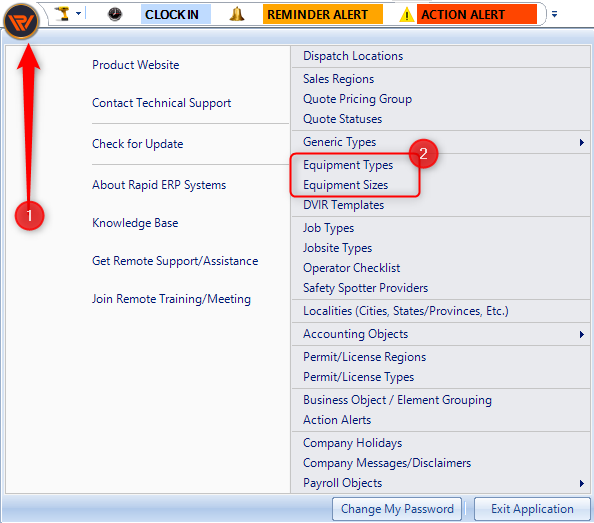Expand the Payroll Objects submenu arrow

tap(581, 484)
